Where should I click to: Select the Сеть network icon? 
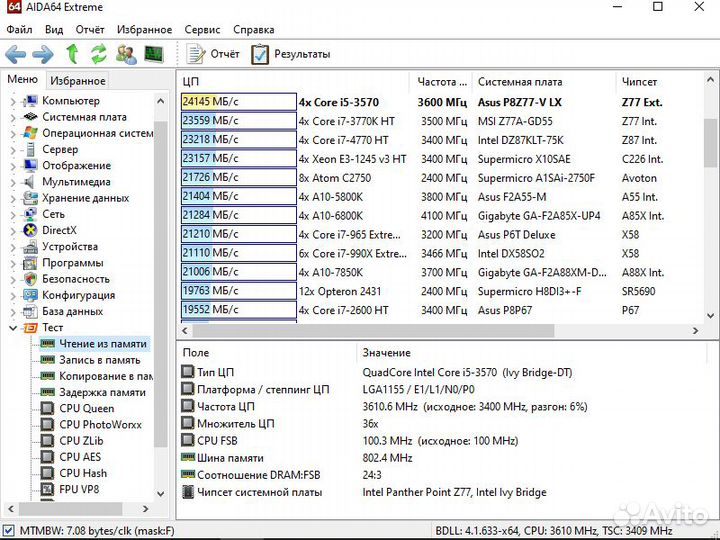point(30,214)
